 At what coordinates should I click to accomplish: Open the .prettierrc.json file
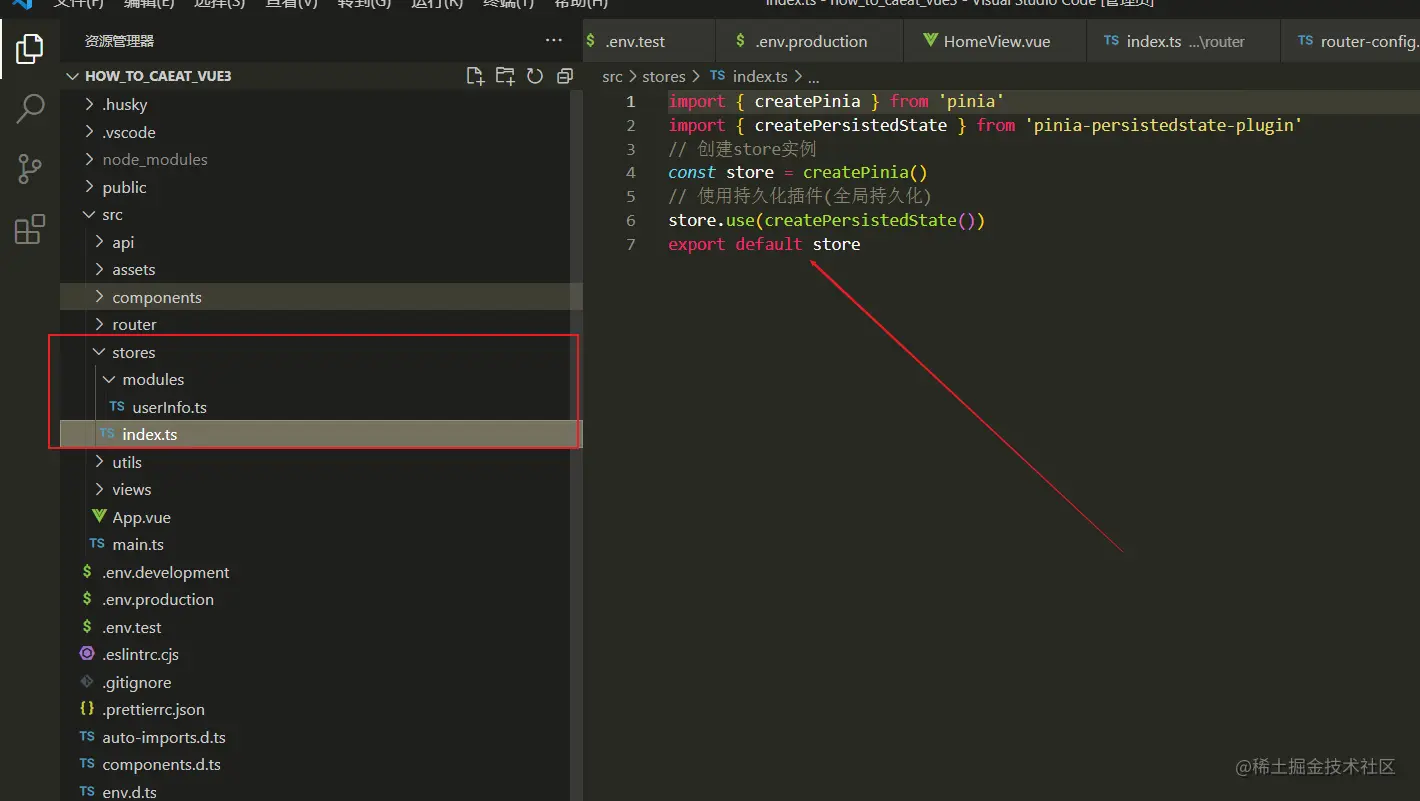(320, 709)
